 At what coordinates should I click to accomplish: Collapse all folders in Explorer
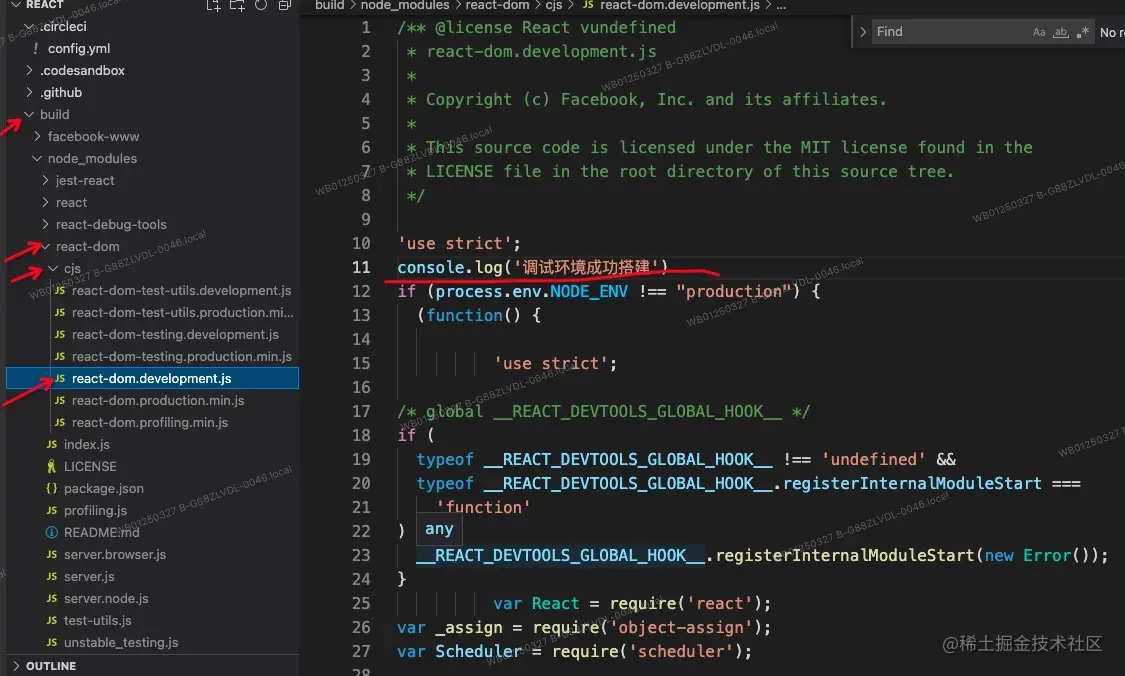click(x=285, y=5)
